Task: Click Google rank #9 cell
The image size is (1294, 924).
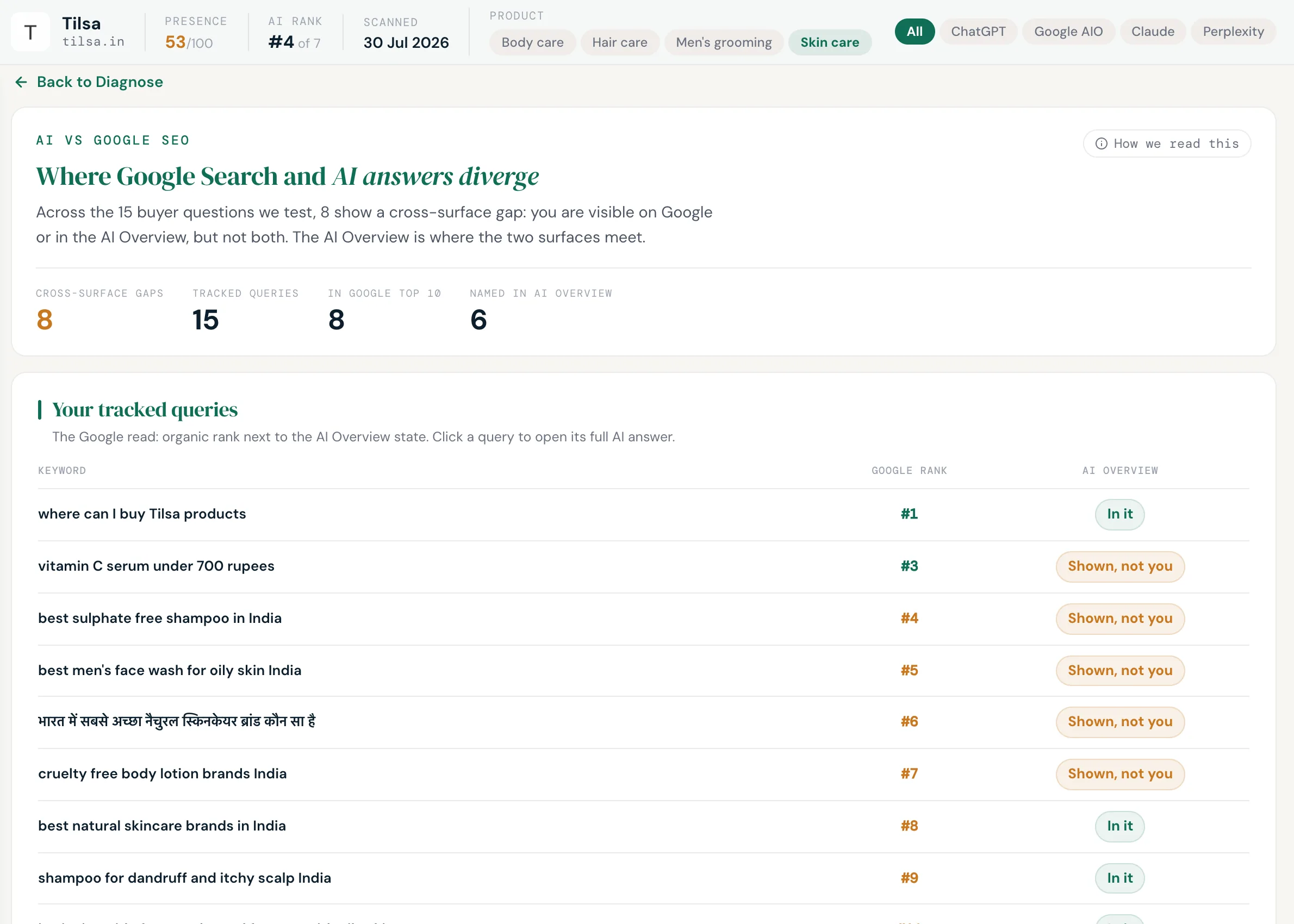Action: (x=909, y=878)
